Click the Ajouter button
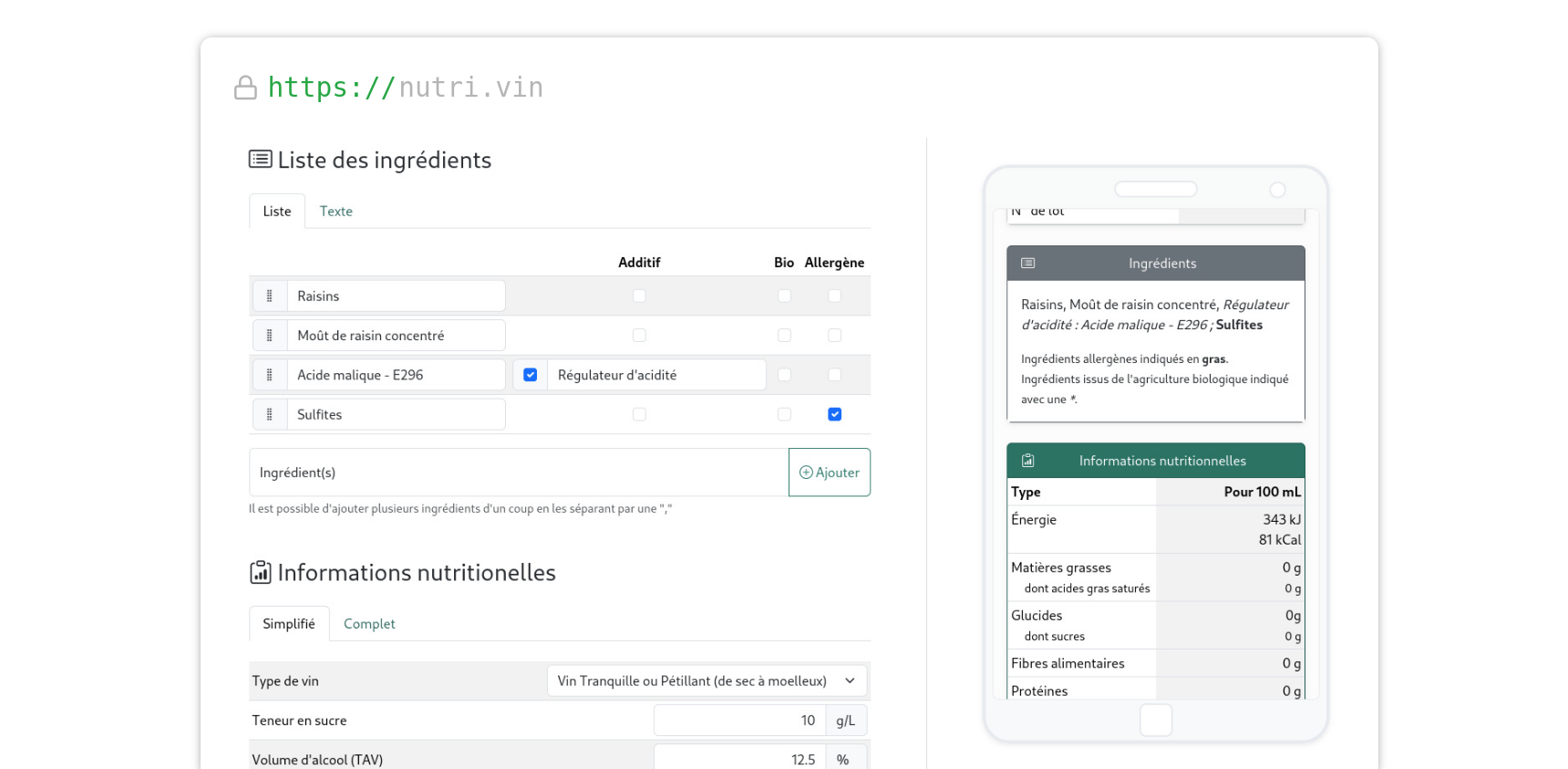Screen dimensions: 1568x769 (x=830, y=473)
